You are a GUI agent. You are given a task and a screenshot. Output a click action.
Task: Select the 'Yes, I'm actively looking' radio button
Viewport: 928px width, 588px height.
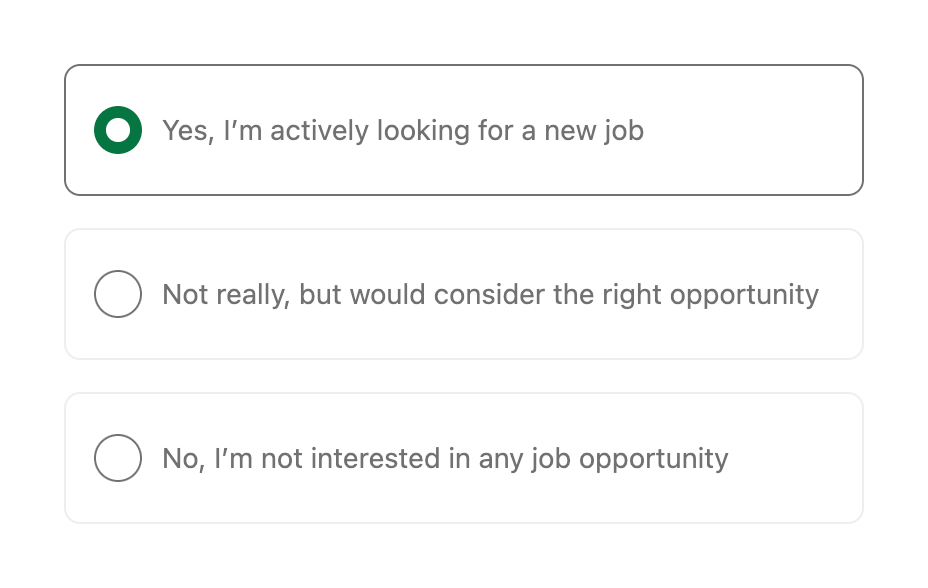[117, 130]
